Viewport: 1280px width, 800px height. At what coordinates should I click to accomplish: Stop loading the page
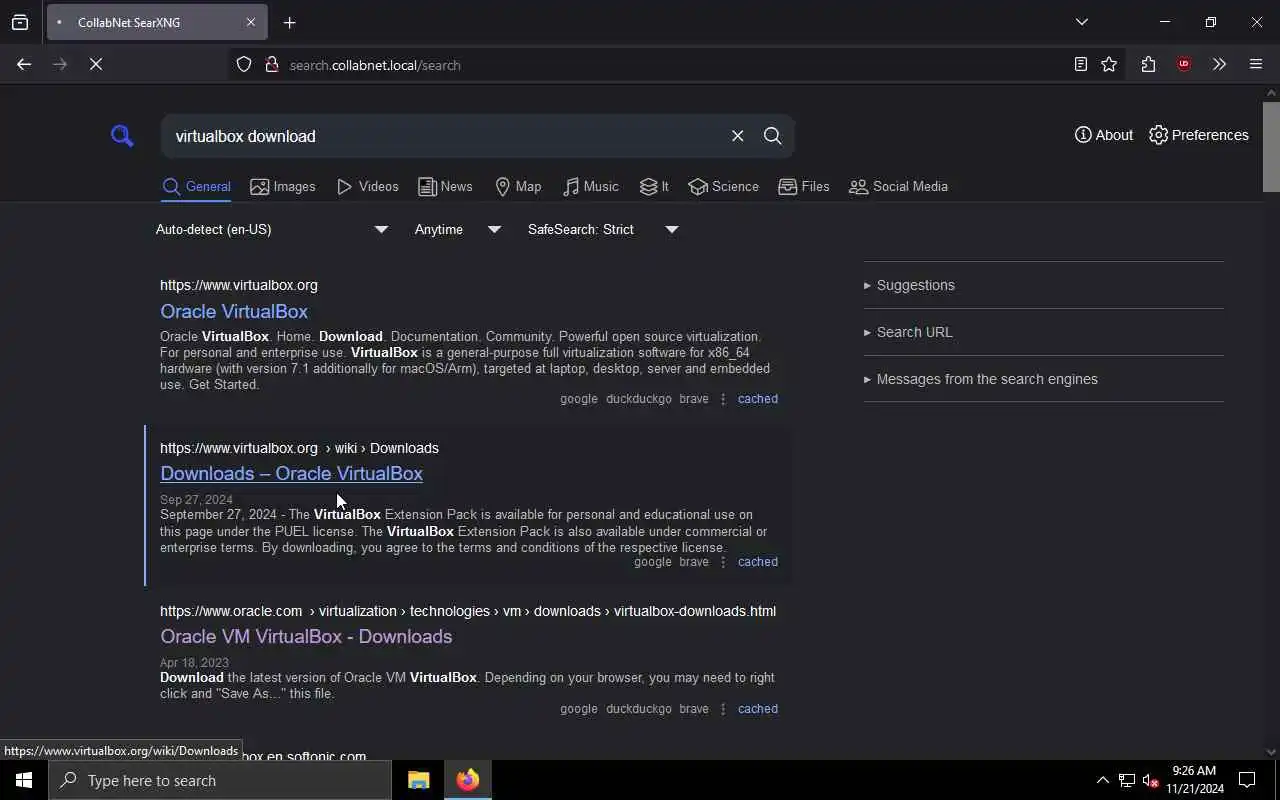point(96,64)
